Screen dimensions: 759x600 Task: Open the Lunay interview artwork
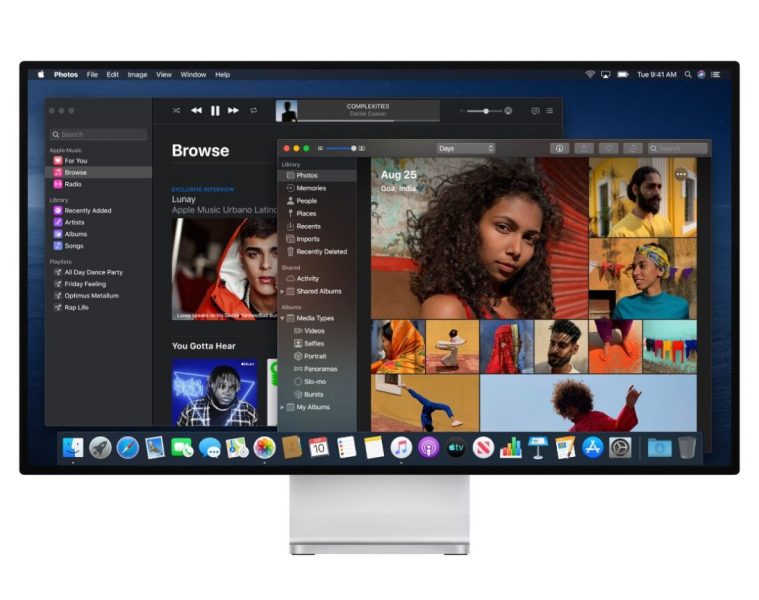point(225,269)
